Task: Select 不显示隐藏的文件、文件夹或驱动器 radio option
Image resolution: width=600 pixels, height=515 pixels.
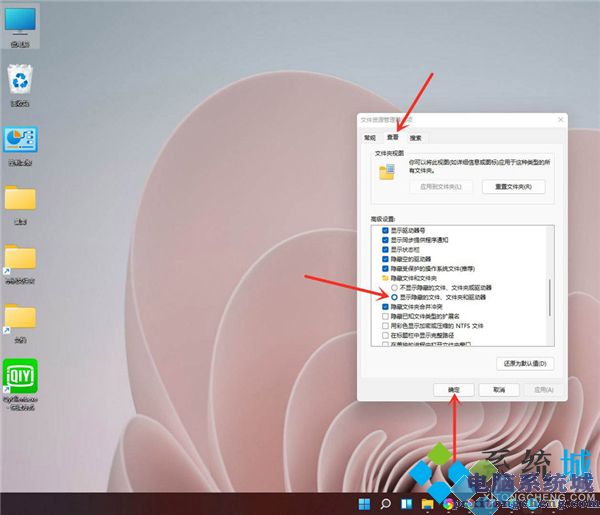Action: [x=394, y=287]
